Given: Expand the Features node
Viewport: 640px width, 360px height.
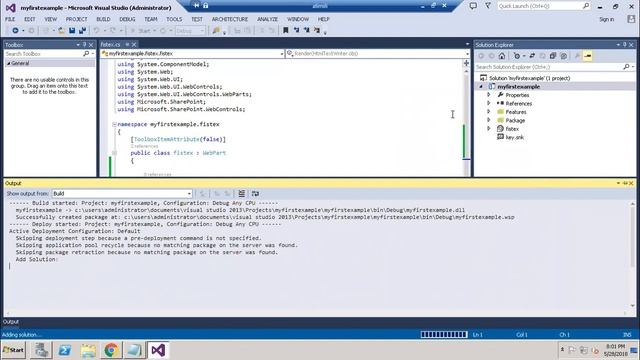Looking at the screenshot, I should click(489, 111).
